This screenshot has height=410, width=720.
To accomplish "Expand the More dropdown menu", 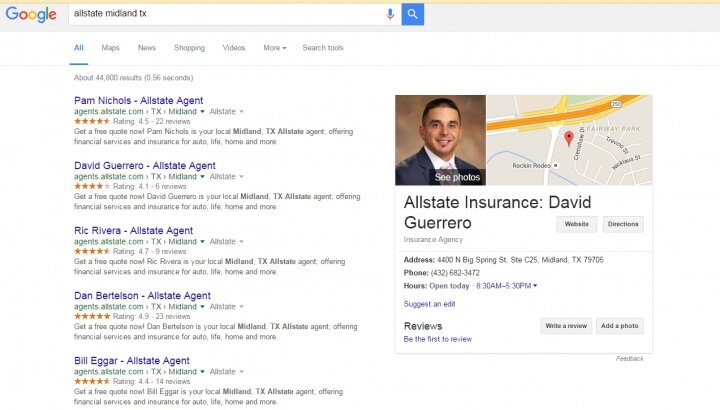I will (x=275, y=48).
